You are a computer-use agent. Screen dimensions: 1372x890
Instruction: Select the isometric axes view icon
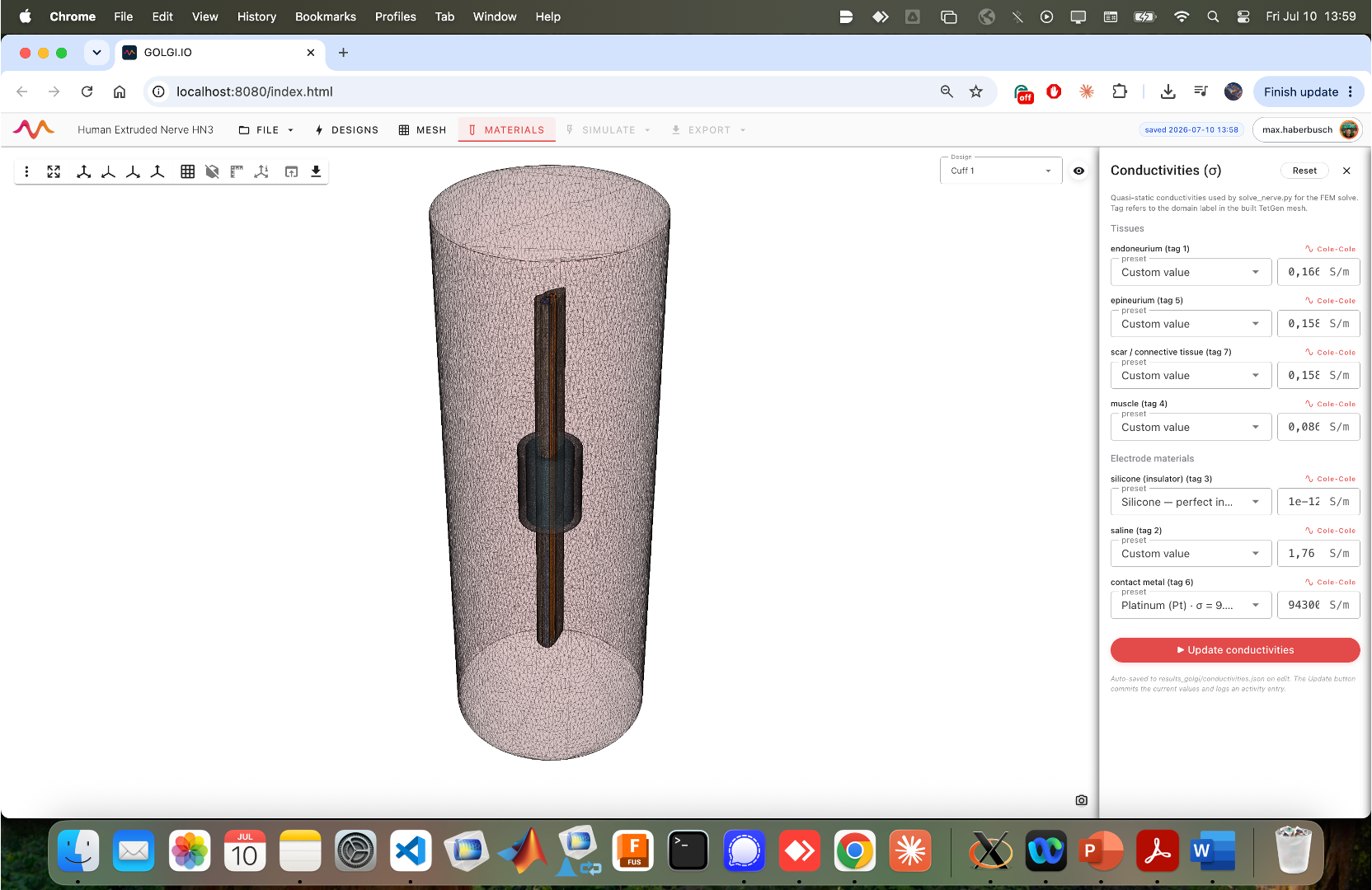pyautogui.click(x=84, y=171)
